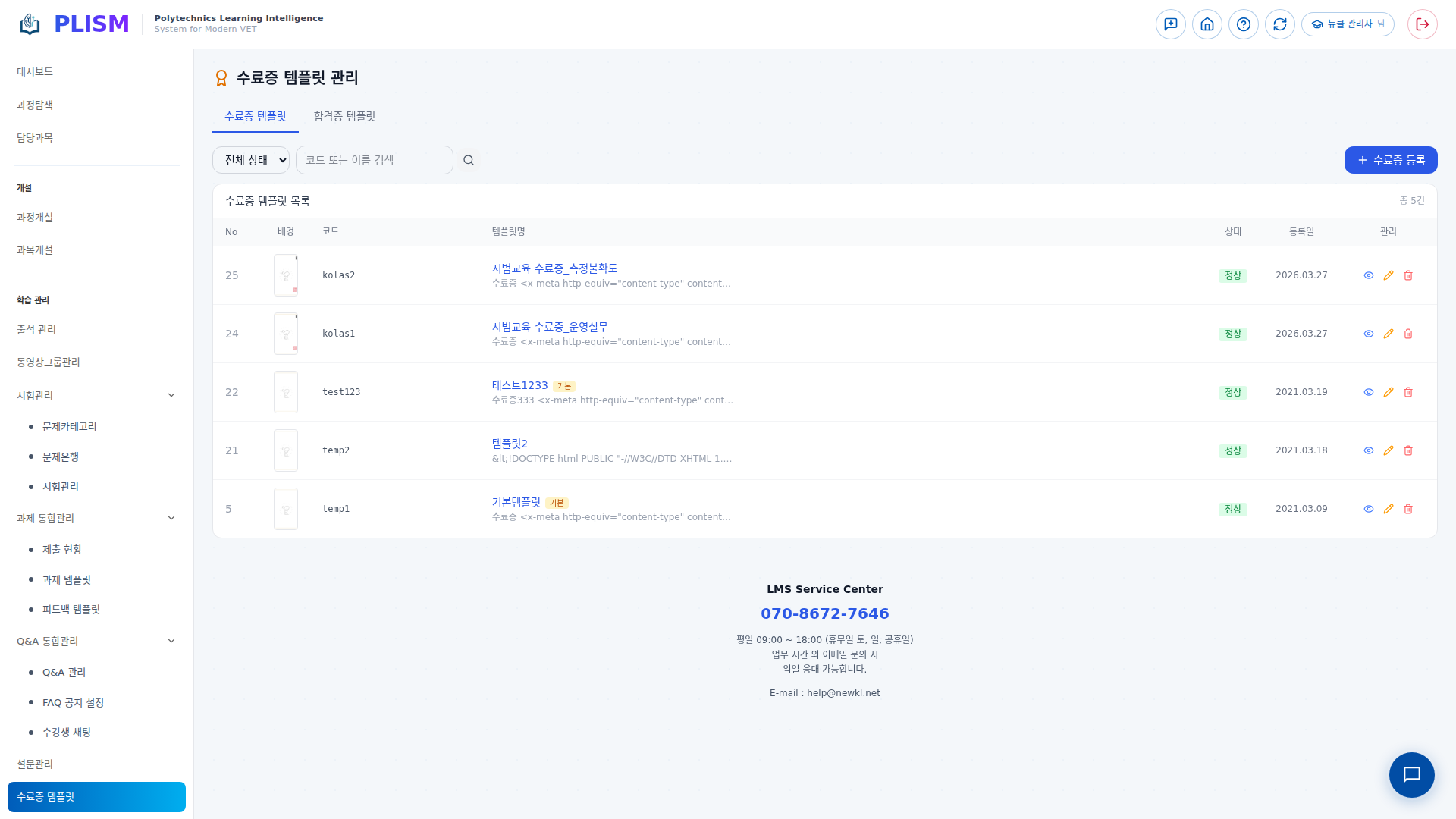
Task: Click the home icon in the header
Action: [x=1207, y=24]
